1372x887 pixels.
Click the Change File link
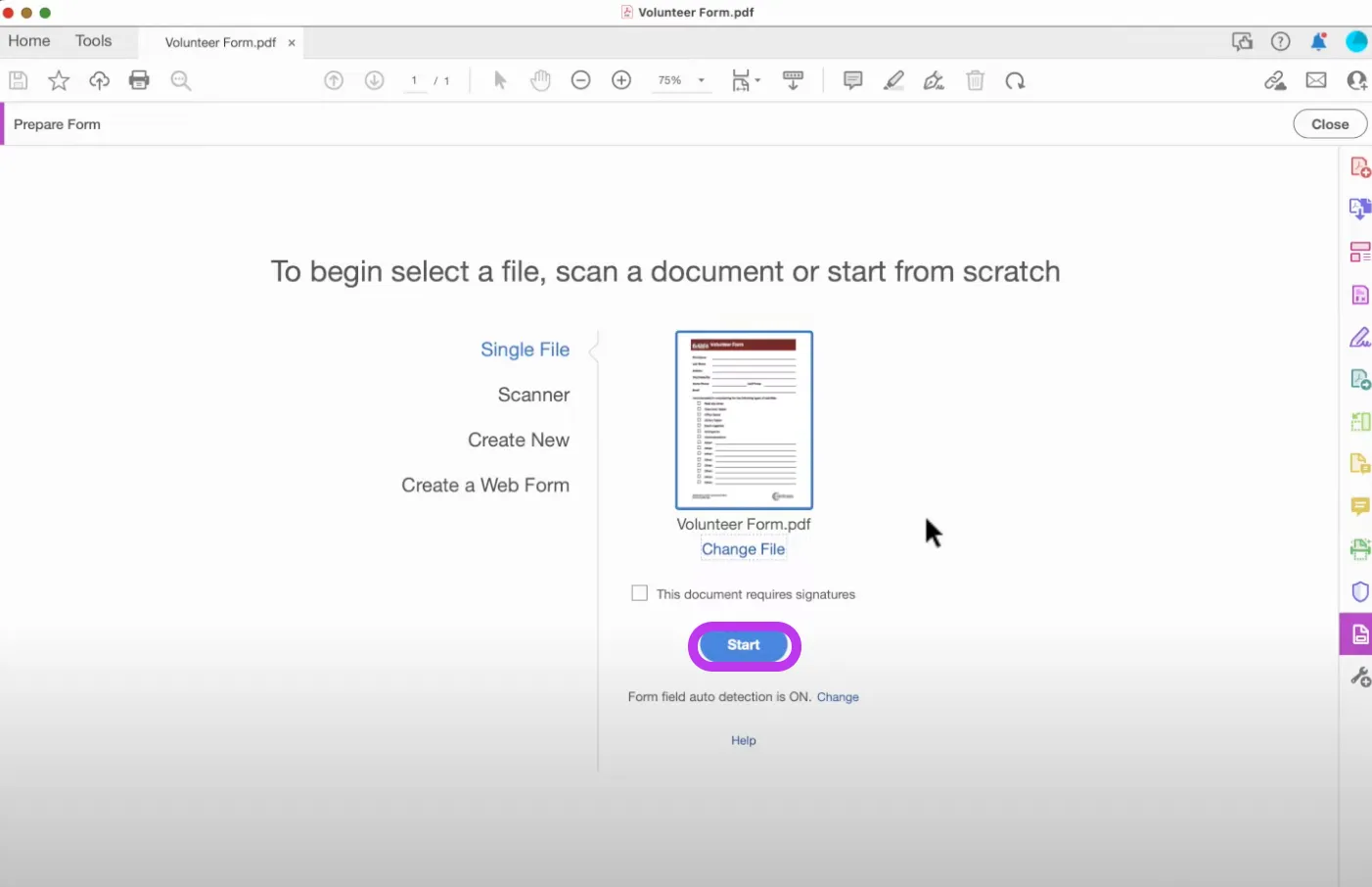(743, 549)
